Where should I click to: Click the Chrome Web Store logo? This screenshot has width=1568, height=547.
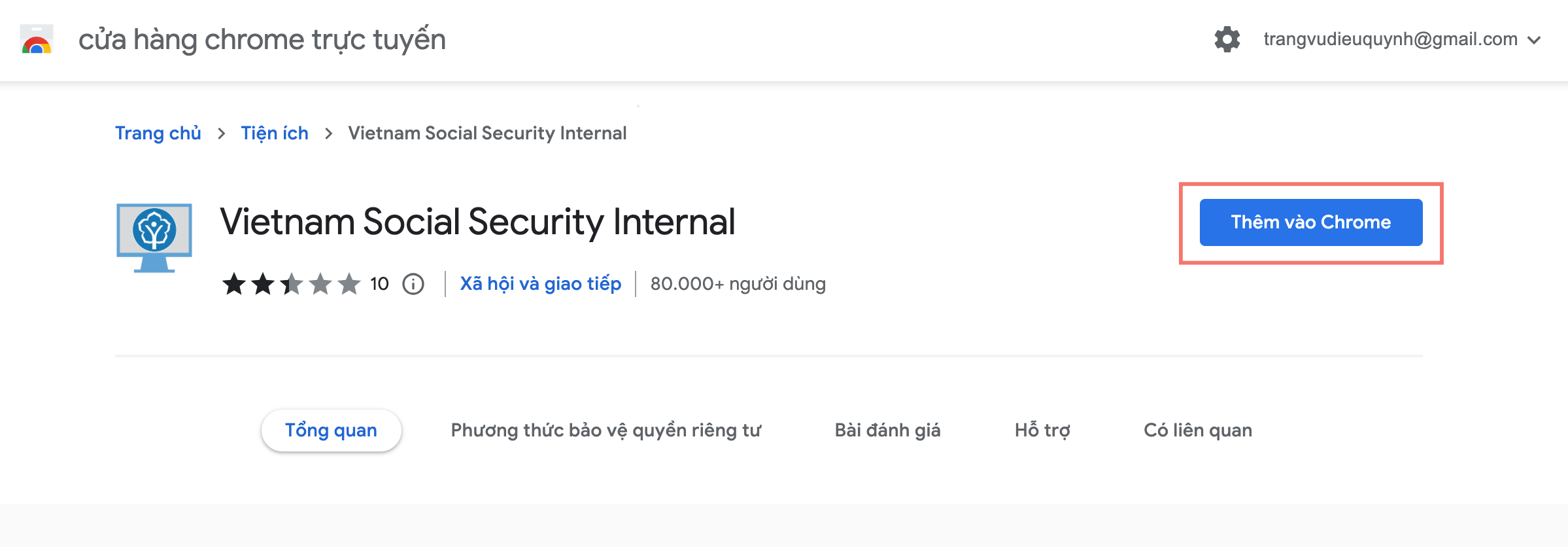pyautogui.click(x=36, y=39)
